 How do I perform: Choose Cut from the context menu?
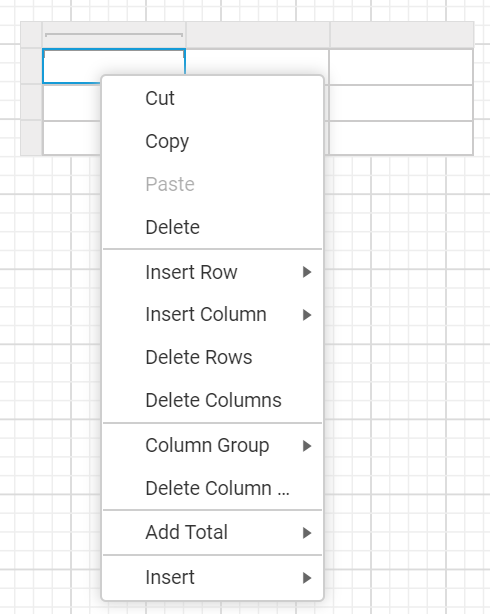[x=212, y=98]
